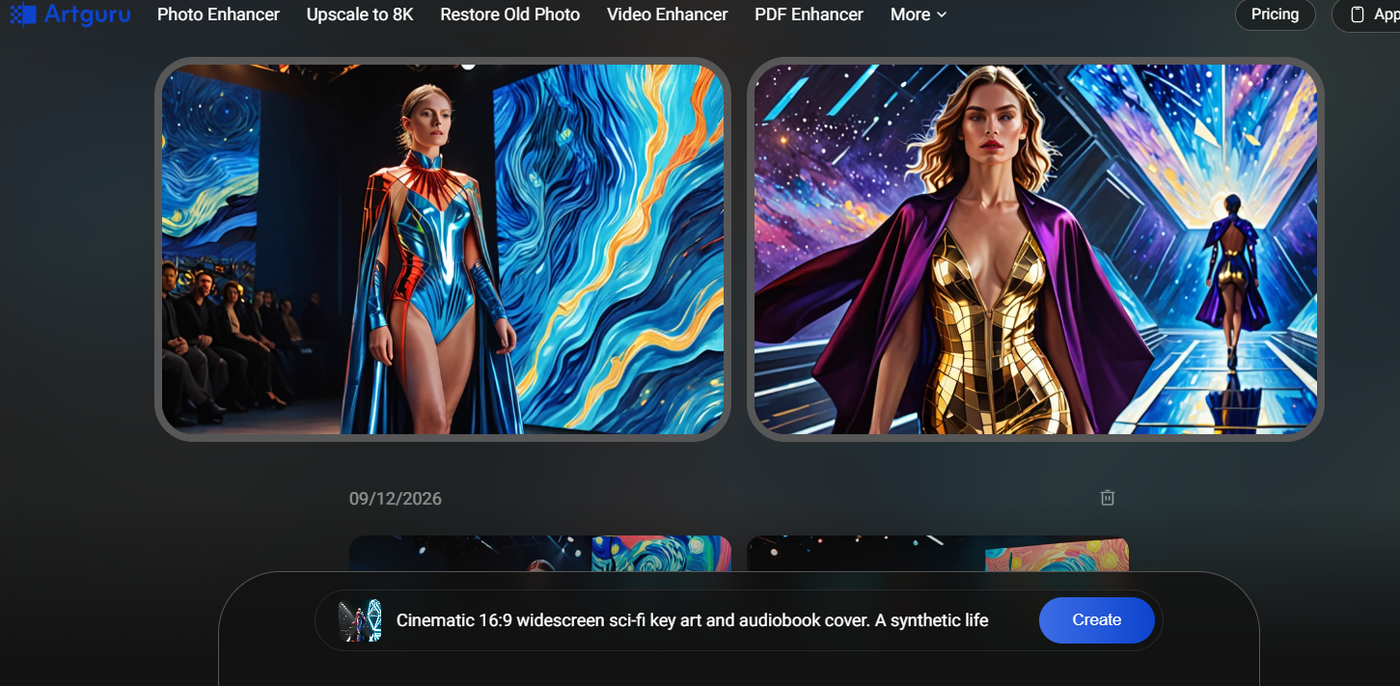Viewport: 1400px width, 686px height.
Task: Open the Video Enhancer page
Action: point(667,15)
